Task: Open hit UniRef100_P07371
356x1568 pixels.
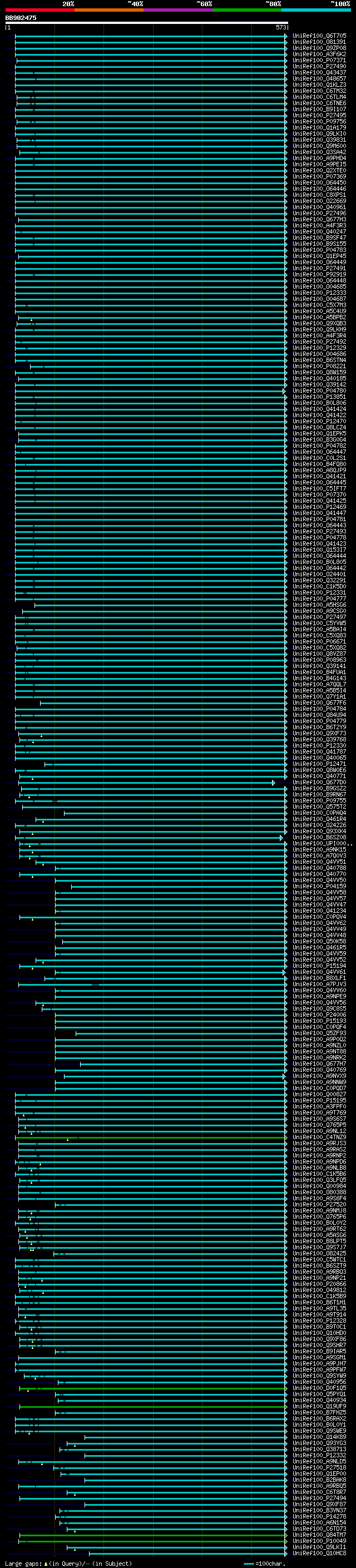Action: [319, 60]
